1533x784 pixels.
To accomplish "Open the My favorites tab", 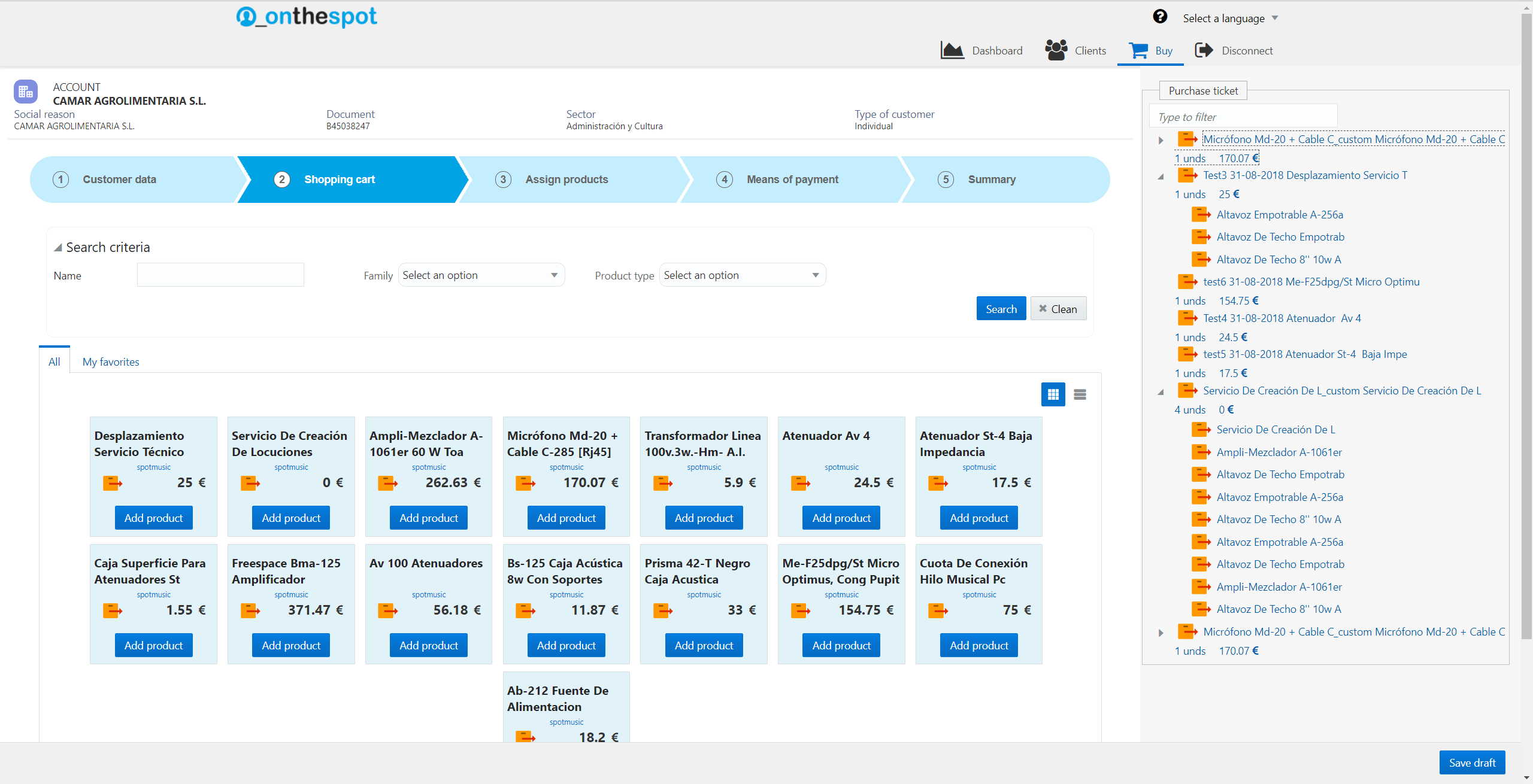I will 111,362.
